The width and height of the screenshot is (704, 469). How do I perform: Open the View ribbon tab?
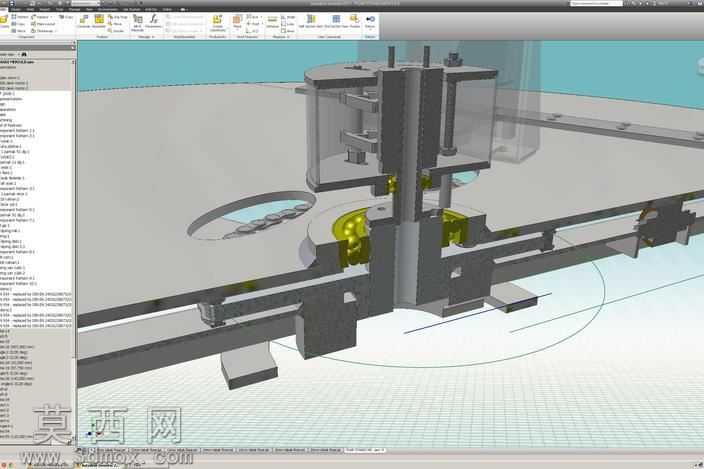[89, 9]
